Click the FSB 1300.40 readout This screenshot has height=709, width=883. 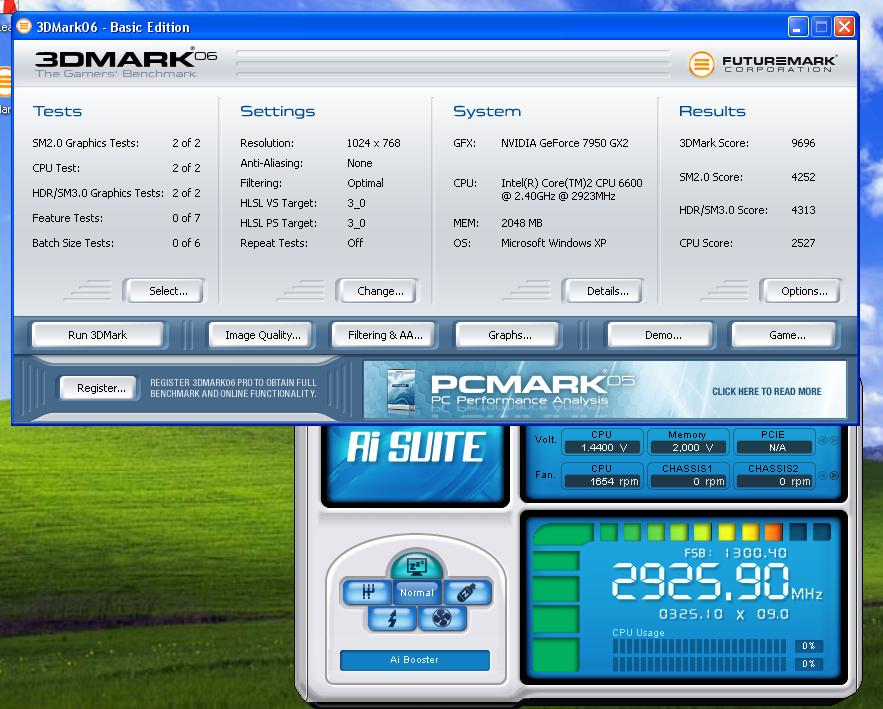point(735,553)
